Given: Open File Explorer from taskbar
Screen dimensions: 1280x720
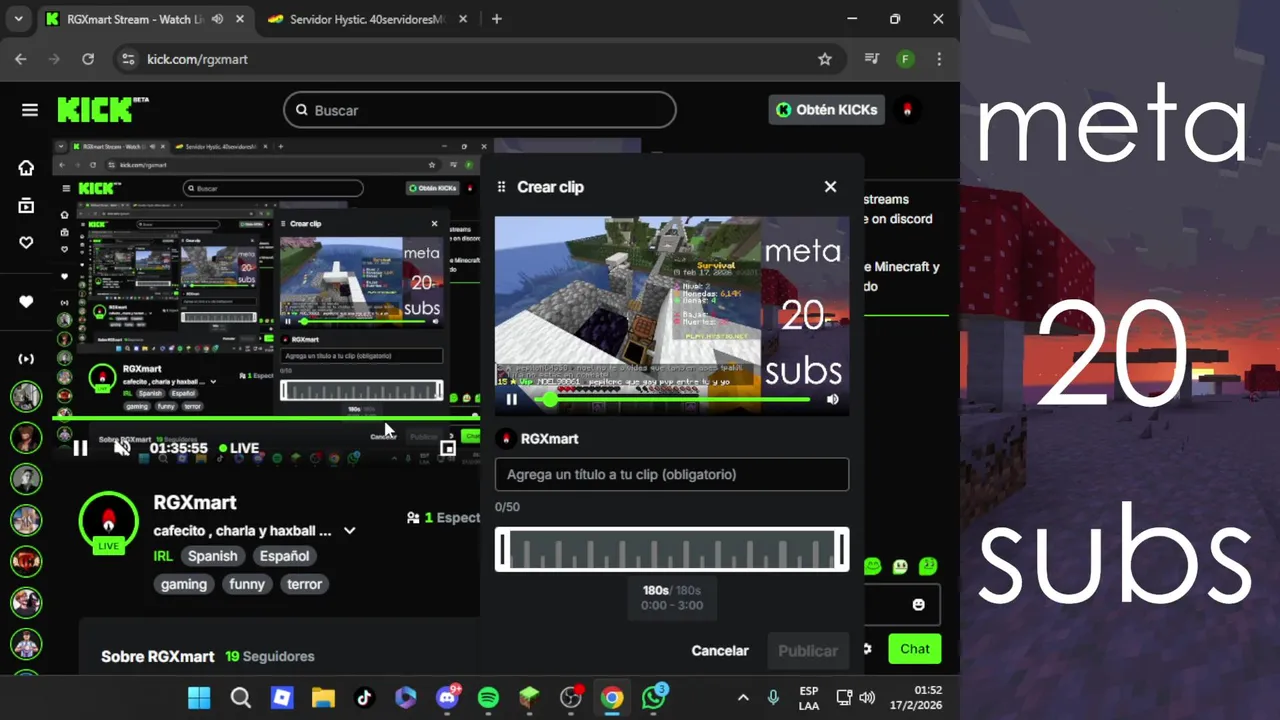Looking at the screenshot, I should (x=322, y=698).
